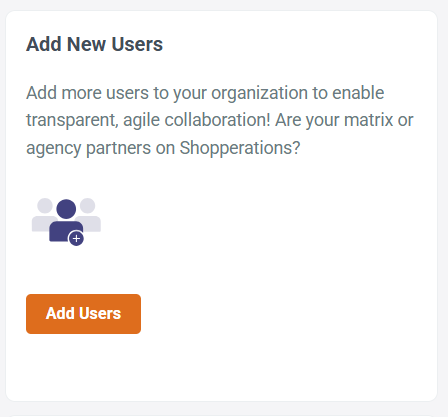This screenshot has width=448, height=417.
Task: Click the 'agency partners on' text
Action: coord(100,148)
